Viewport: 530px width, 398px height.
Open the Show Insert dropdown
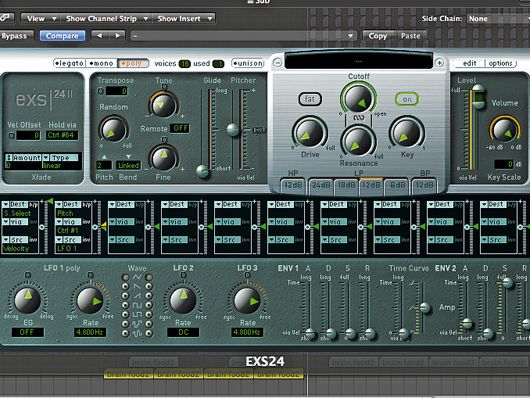coord(184,18)
